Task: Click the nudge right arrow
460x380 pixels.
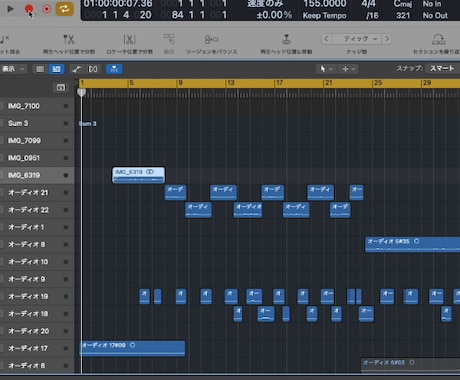Action: (387, 39)
